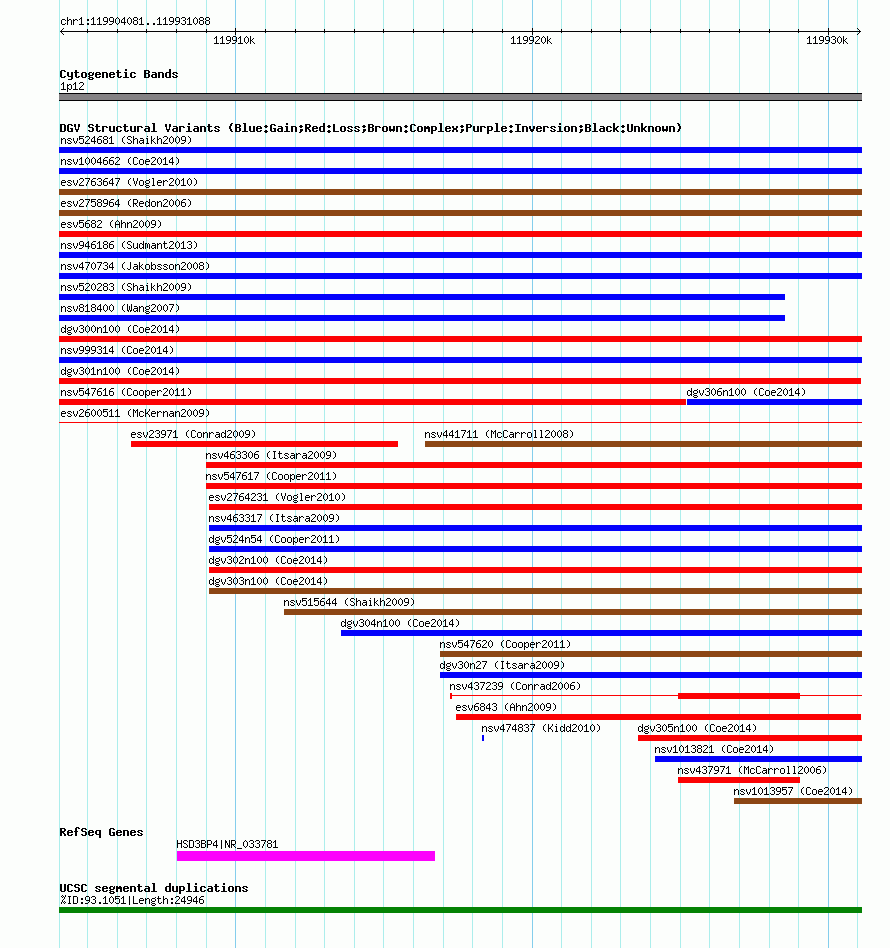Click the esv2758964 (Redon2006) label

click(126, 203)
